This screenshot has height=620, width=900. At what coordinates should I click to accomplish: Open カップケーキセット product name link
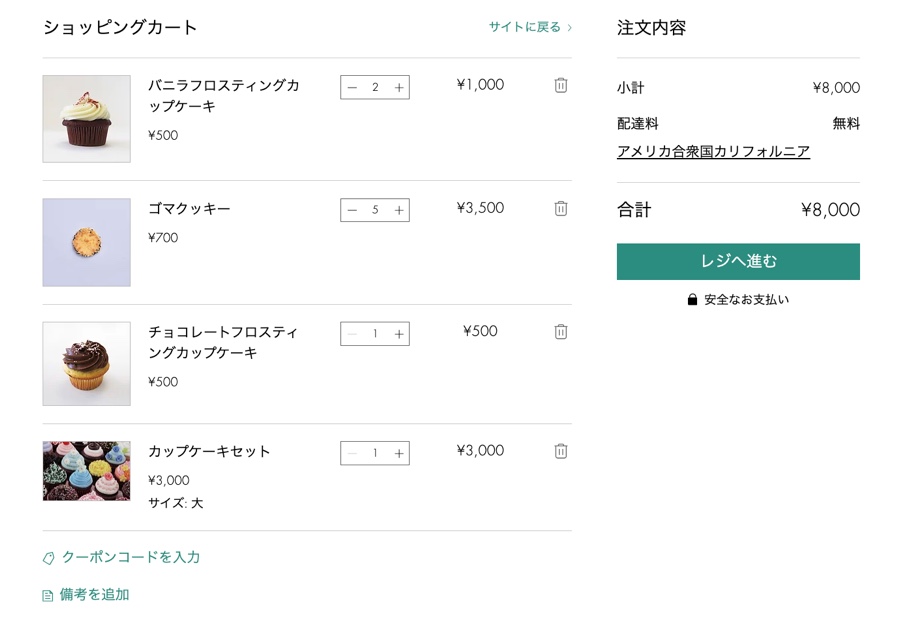tap(209, 451)
